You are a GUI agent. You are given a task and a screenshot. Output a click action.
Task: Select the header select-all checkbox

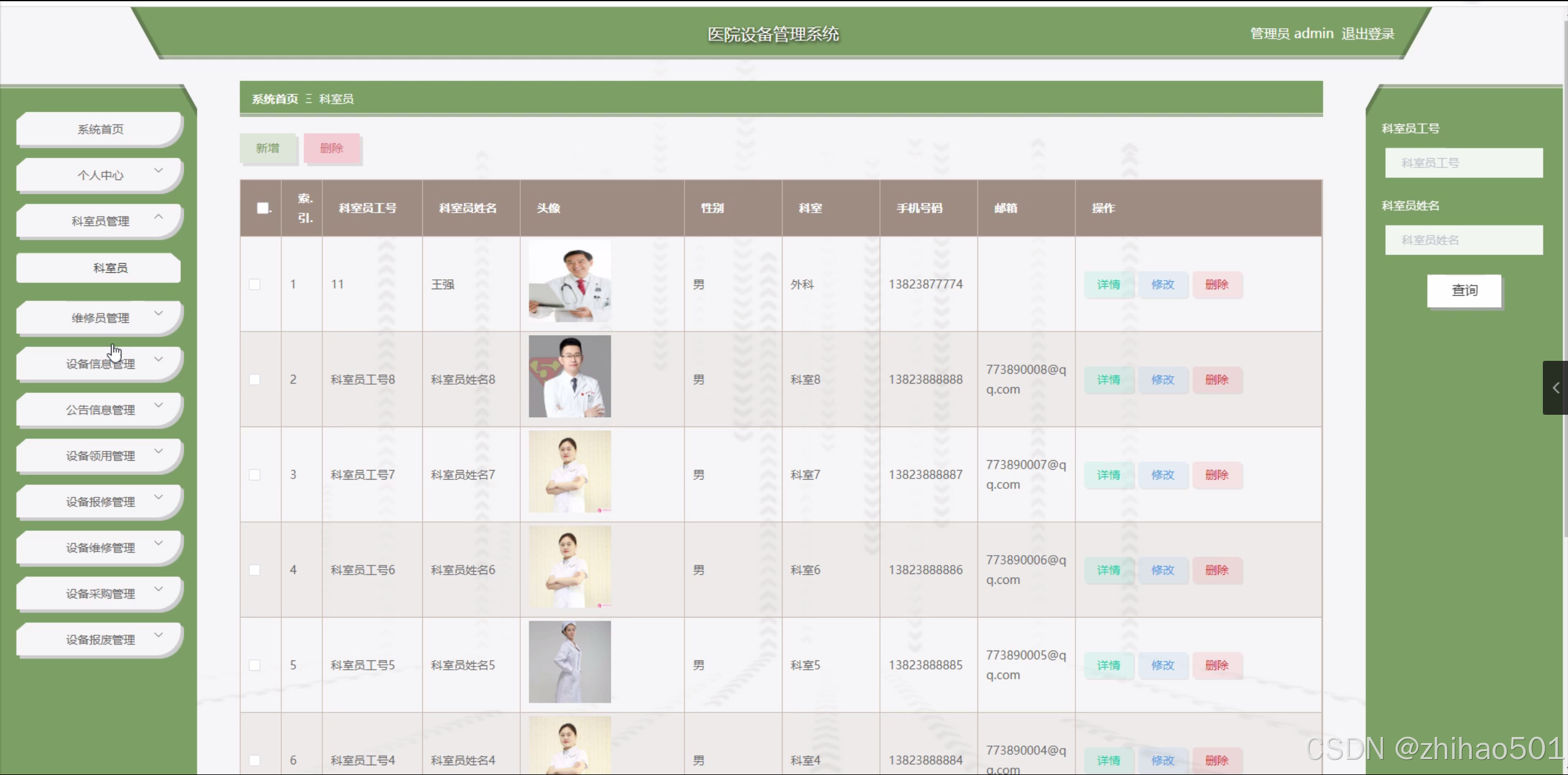click(263, 208)
